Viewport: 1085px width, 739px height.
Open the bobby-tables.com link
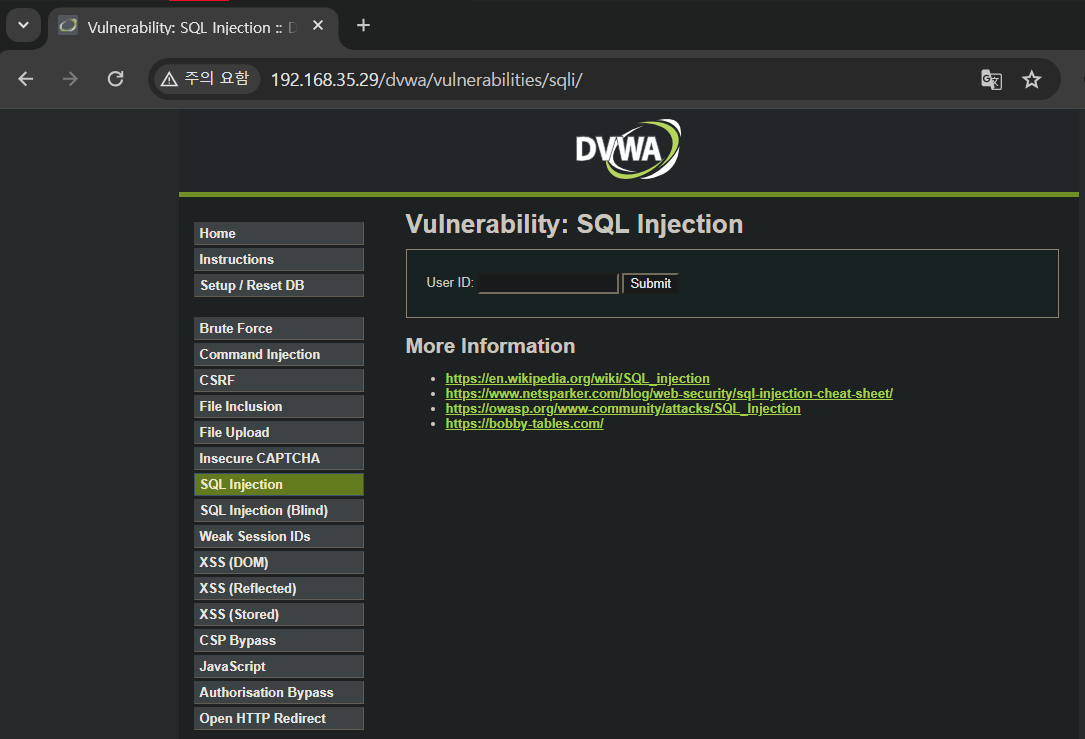pyautogui.click(x=525, y=423)
